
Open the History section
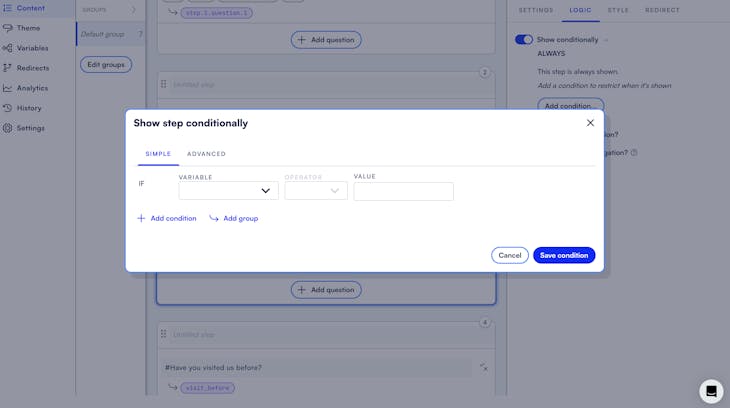pos(29,108)
